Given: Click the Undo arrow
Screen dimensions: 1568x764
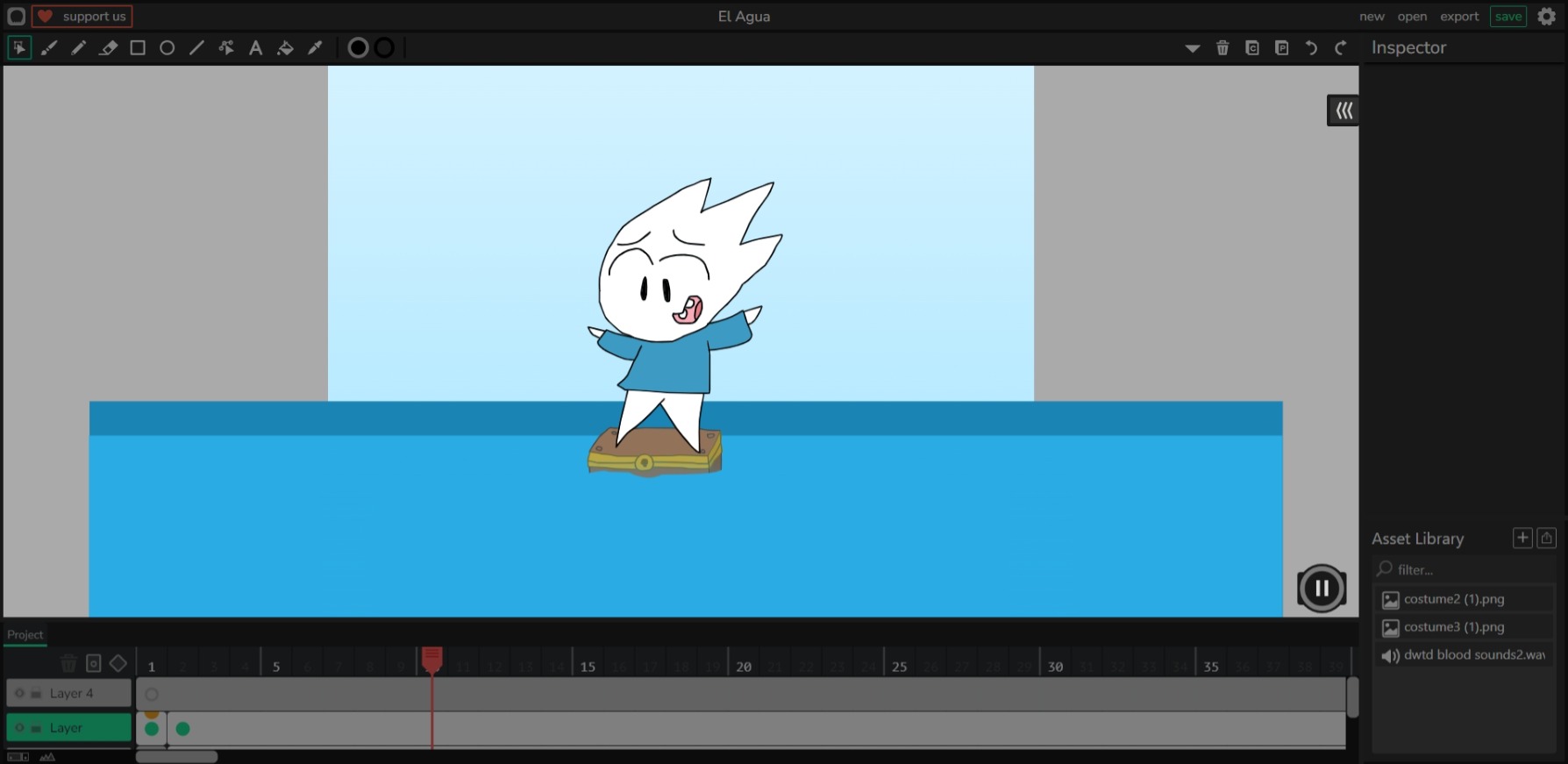Looking at the screenshot, I should 1311,47.
